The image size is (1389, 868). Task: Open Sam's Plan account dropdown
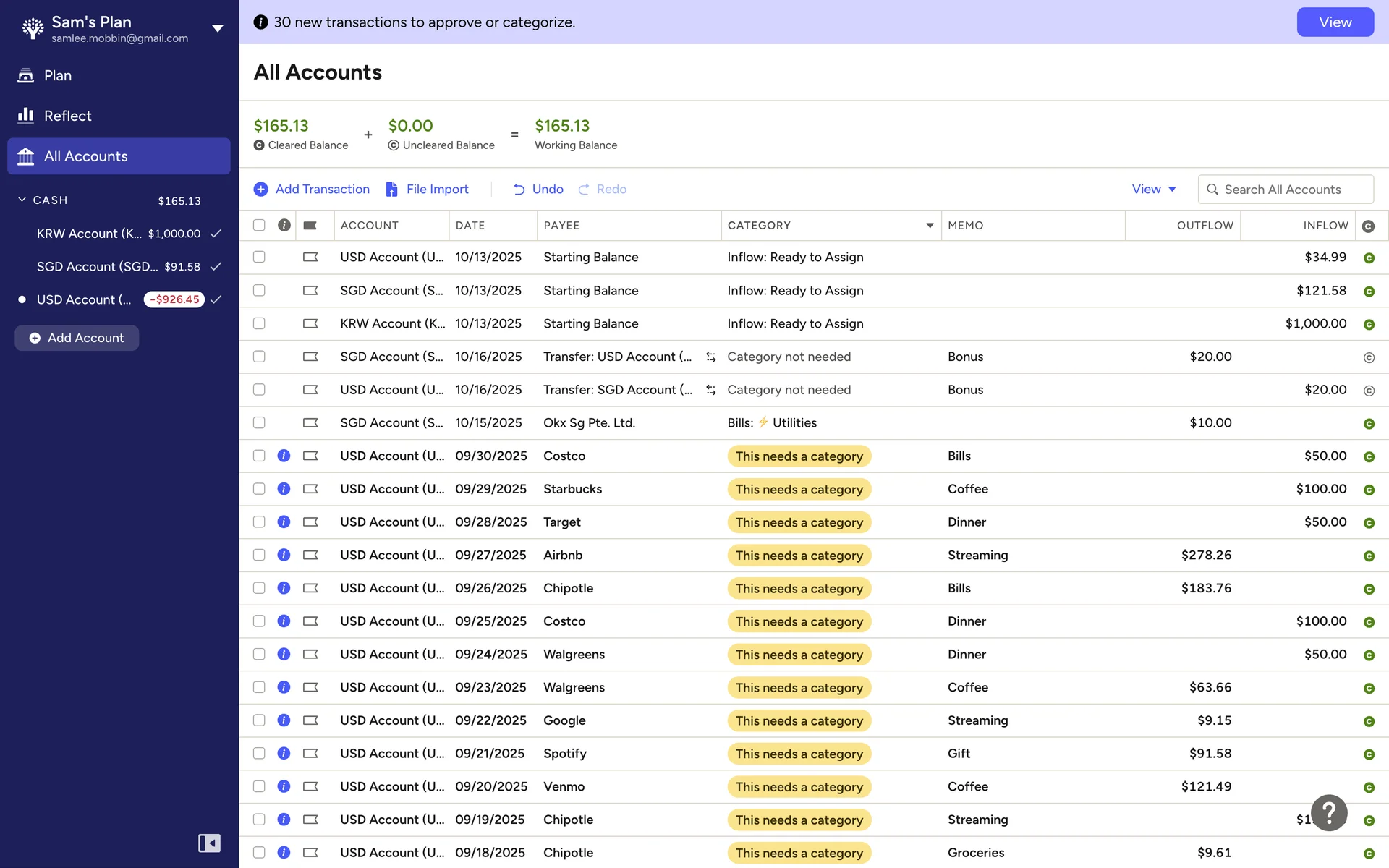(x=217, y=29)
